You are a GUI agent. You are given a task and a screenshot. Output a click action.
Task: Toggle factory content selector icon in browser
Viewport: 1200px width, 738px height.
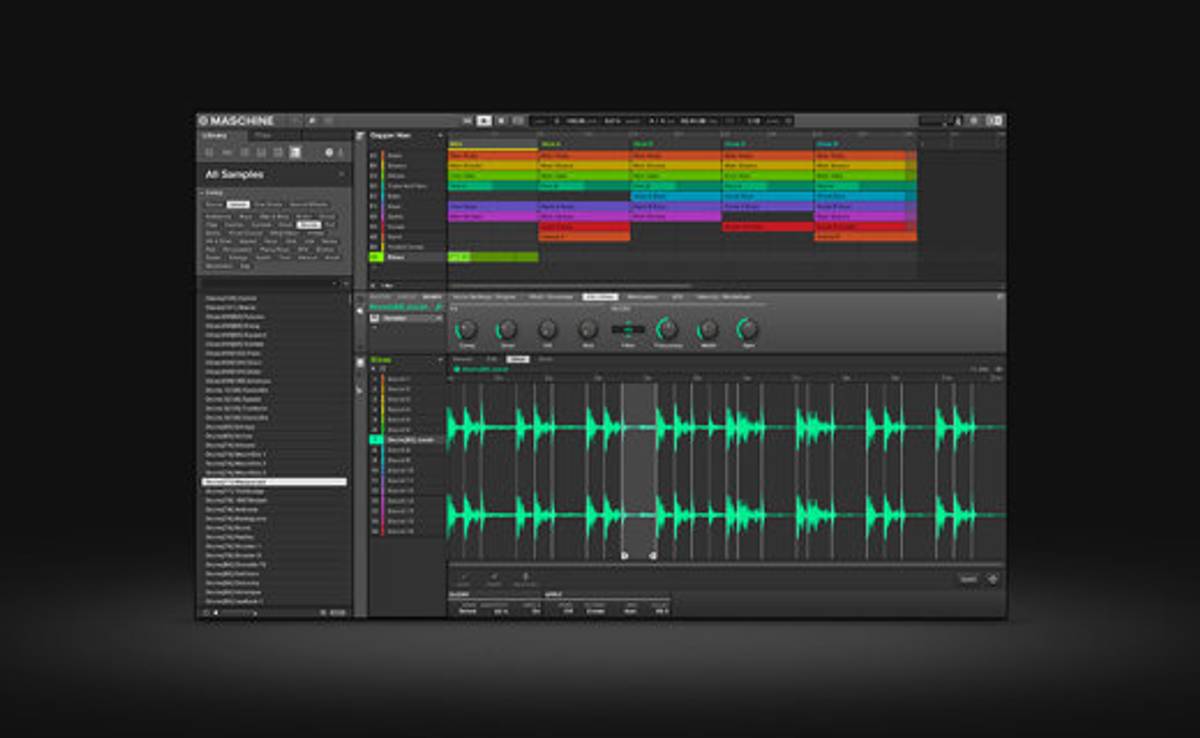pos(329,152)
